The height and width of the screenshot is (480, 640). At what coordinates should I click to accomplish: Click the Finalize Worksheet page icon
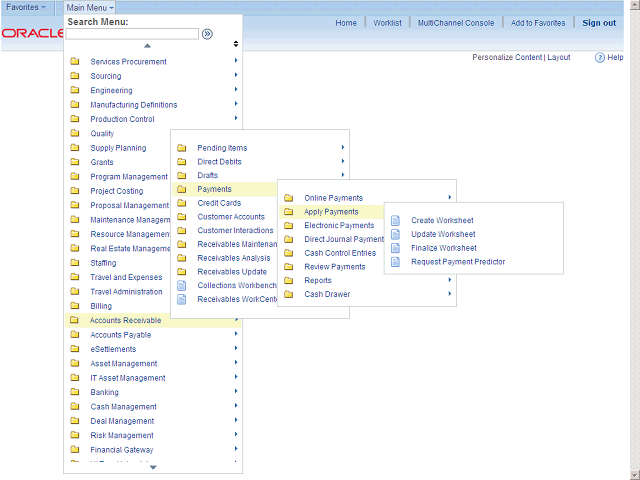(x=395, y=248)
